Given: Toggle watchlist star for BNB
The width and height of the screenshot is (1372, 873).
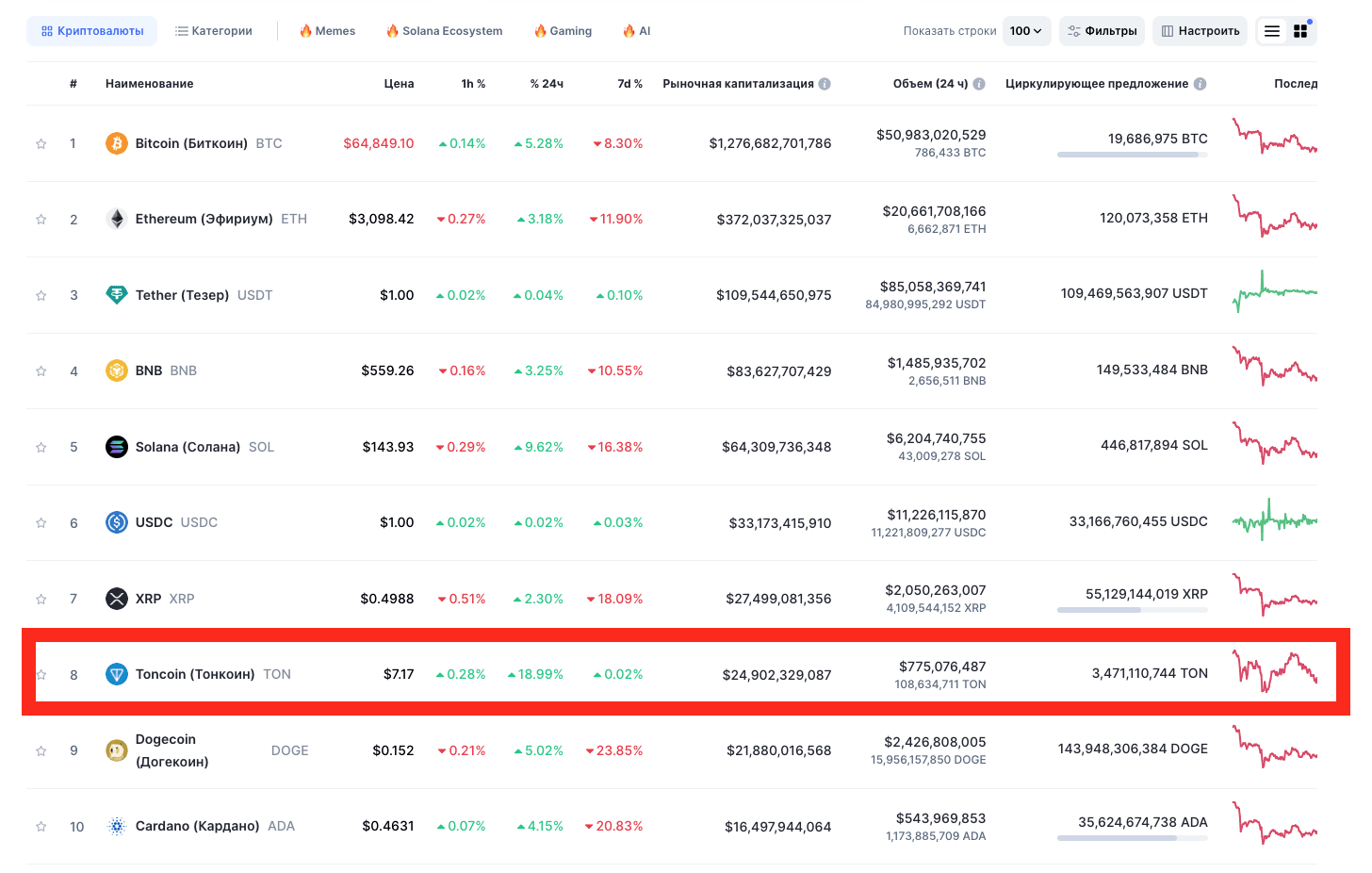Looking at the screenshot, I should point(41,371).
